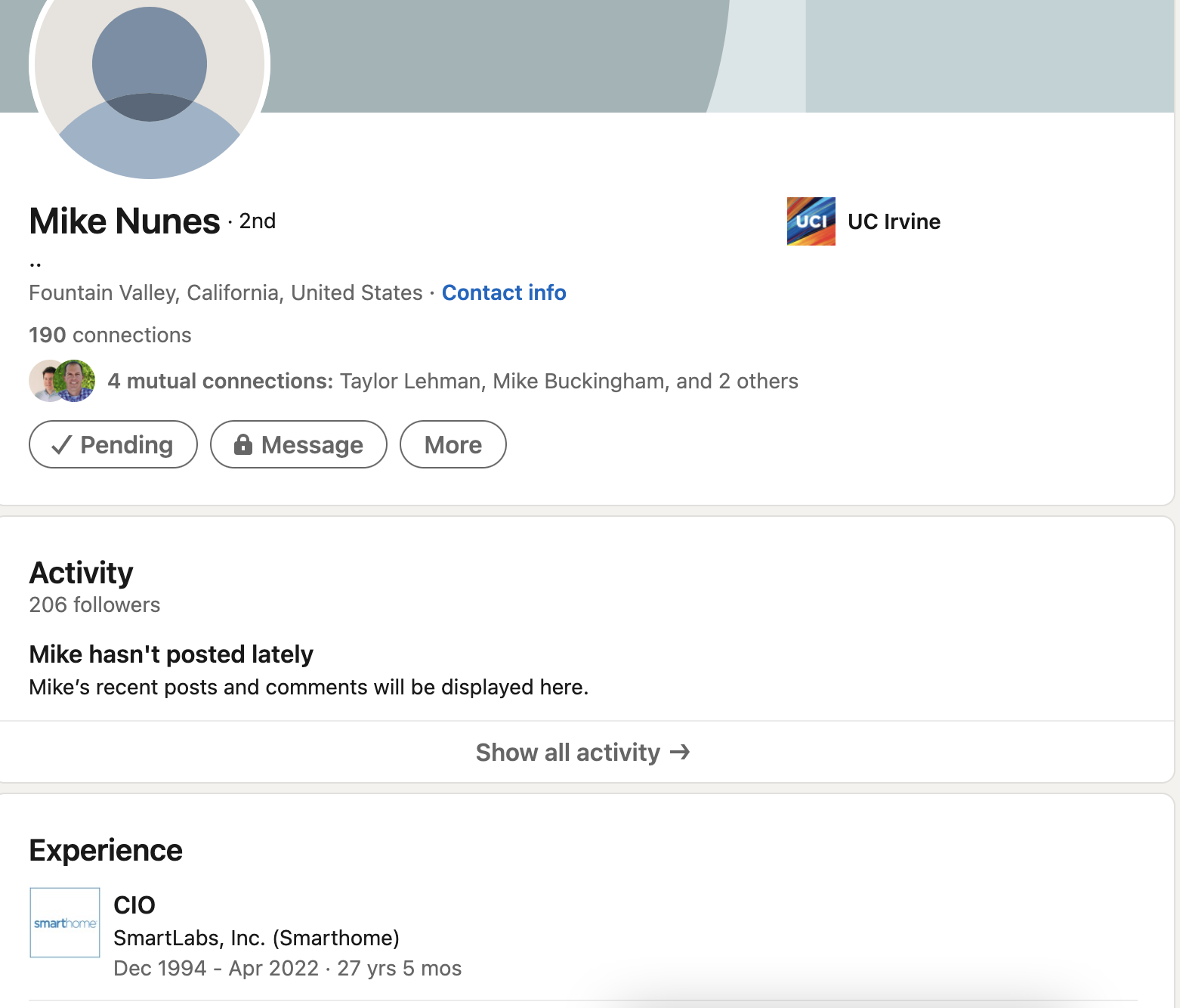
Task: Click the CIO job title
Action: pyautogui.click(x=134, y=904)
